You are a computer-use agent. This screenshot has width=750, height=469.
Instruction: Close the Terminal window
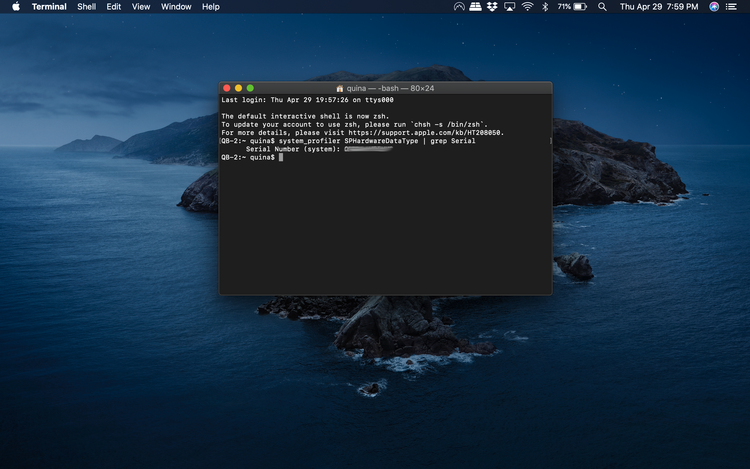click(227, 88)
